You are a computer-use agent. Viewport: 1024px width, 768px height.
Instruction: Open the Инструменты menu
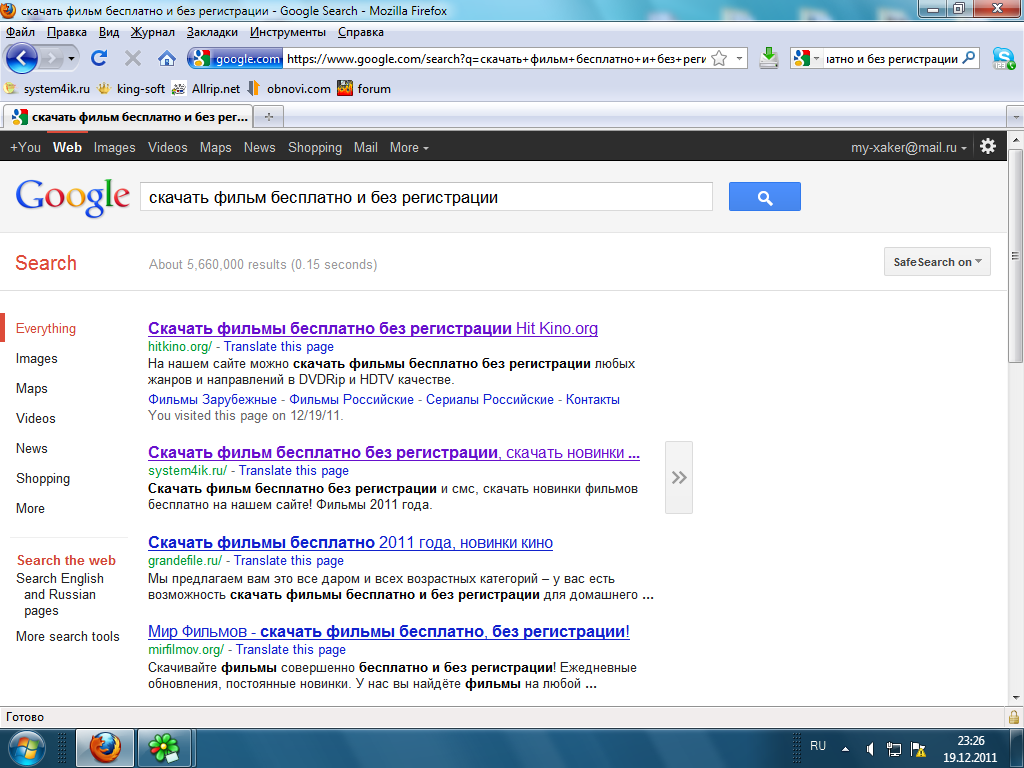point(288,32)
